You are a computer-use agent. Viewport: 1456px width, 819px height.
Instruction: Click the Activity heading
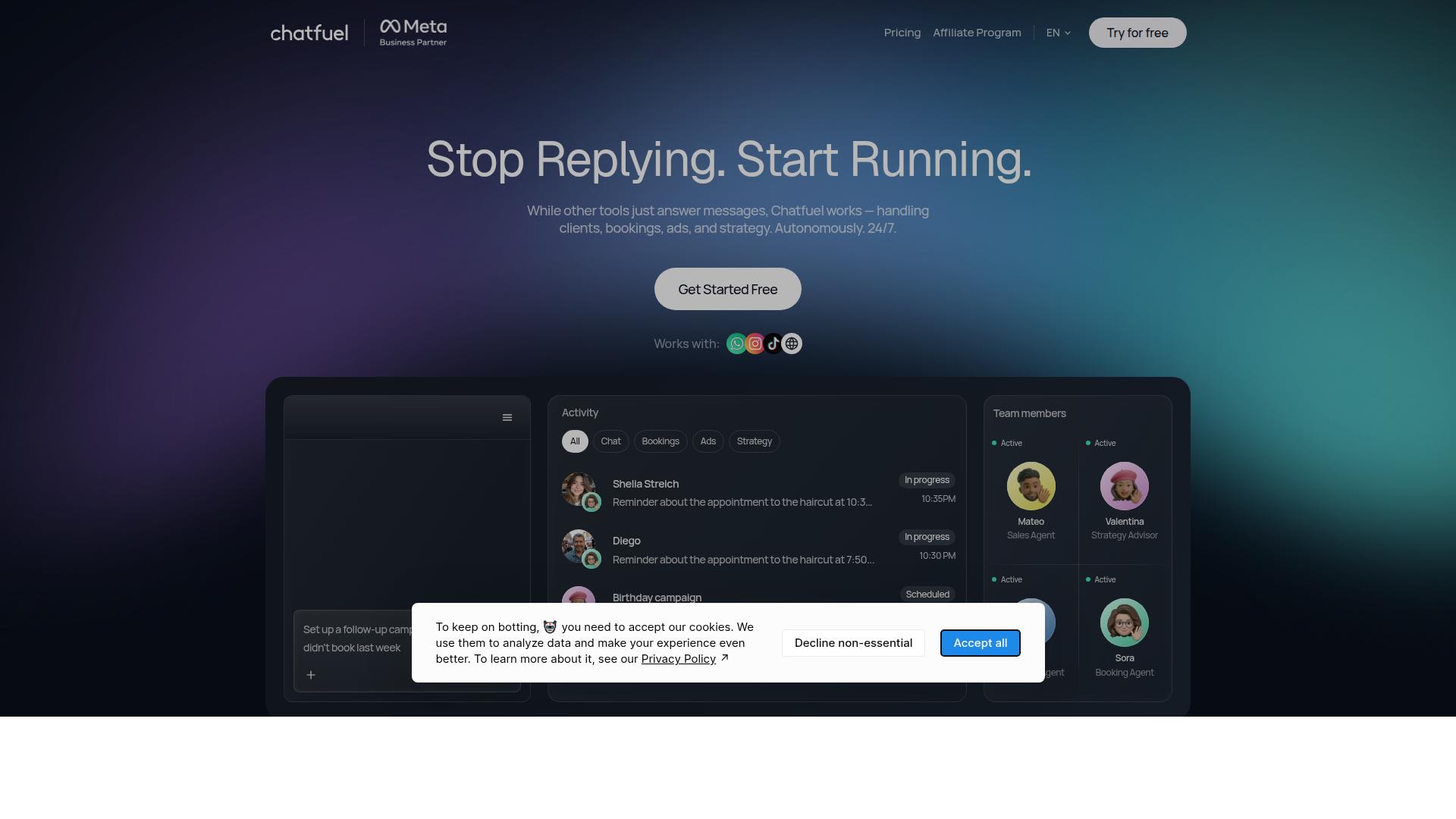[x=580, y=413]
